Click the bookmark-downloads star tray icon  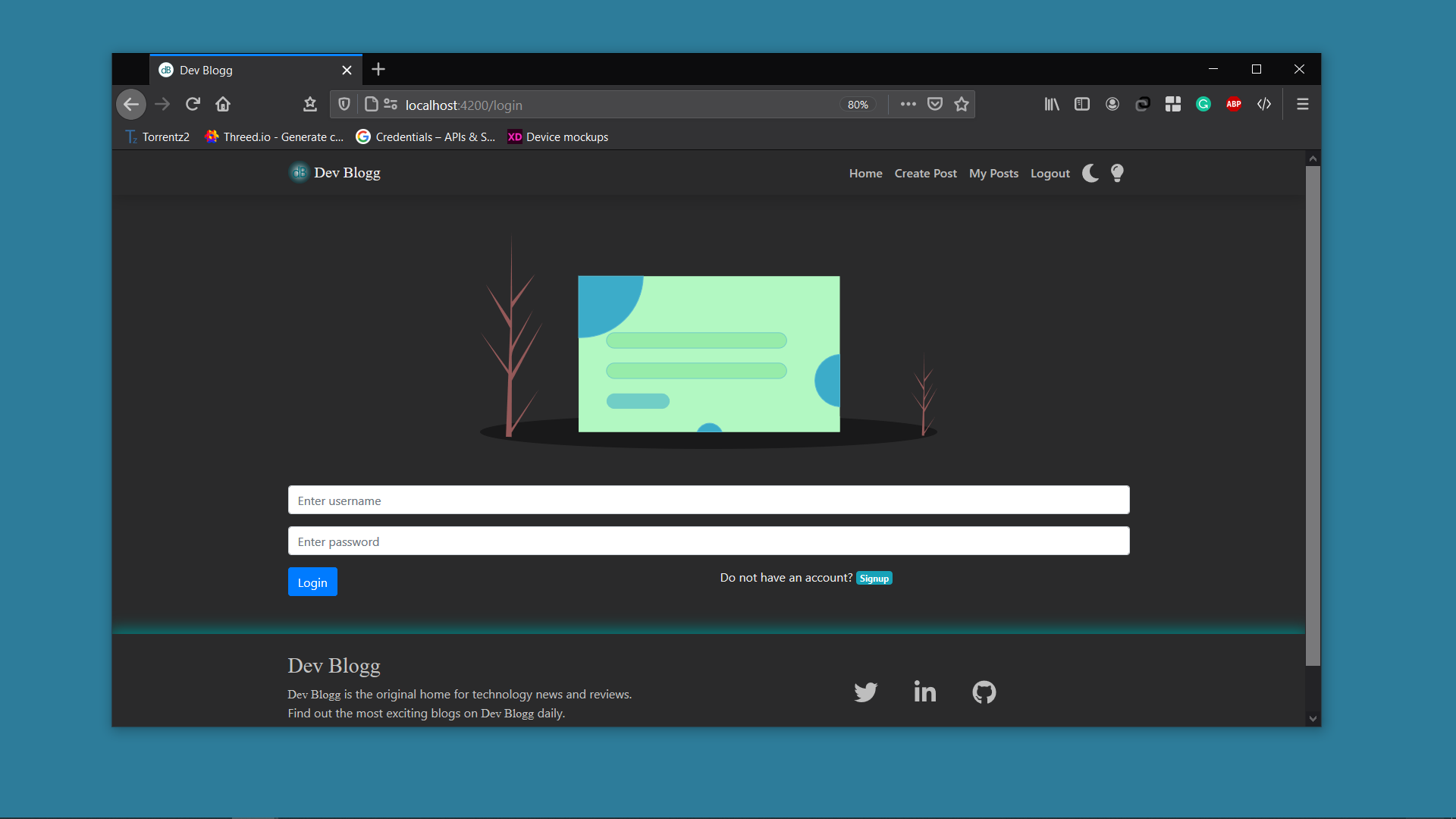(310, 105)
